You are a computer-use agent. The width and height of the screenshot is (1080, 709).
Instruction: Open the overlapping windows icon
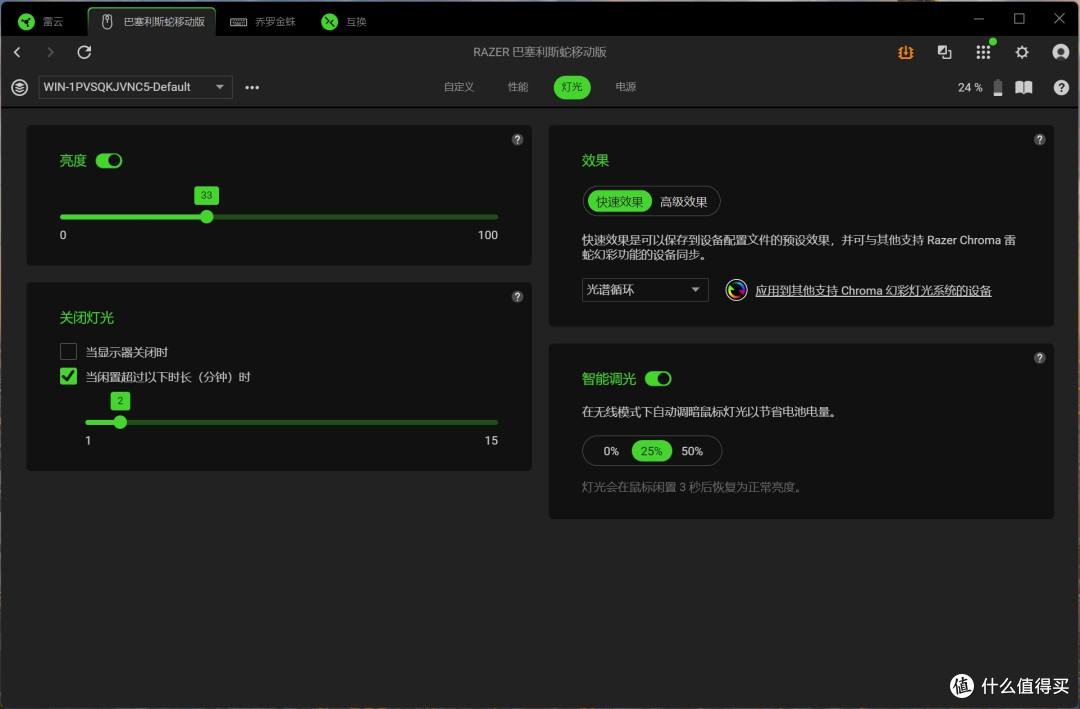(x=944, y=52)
